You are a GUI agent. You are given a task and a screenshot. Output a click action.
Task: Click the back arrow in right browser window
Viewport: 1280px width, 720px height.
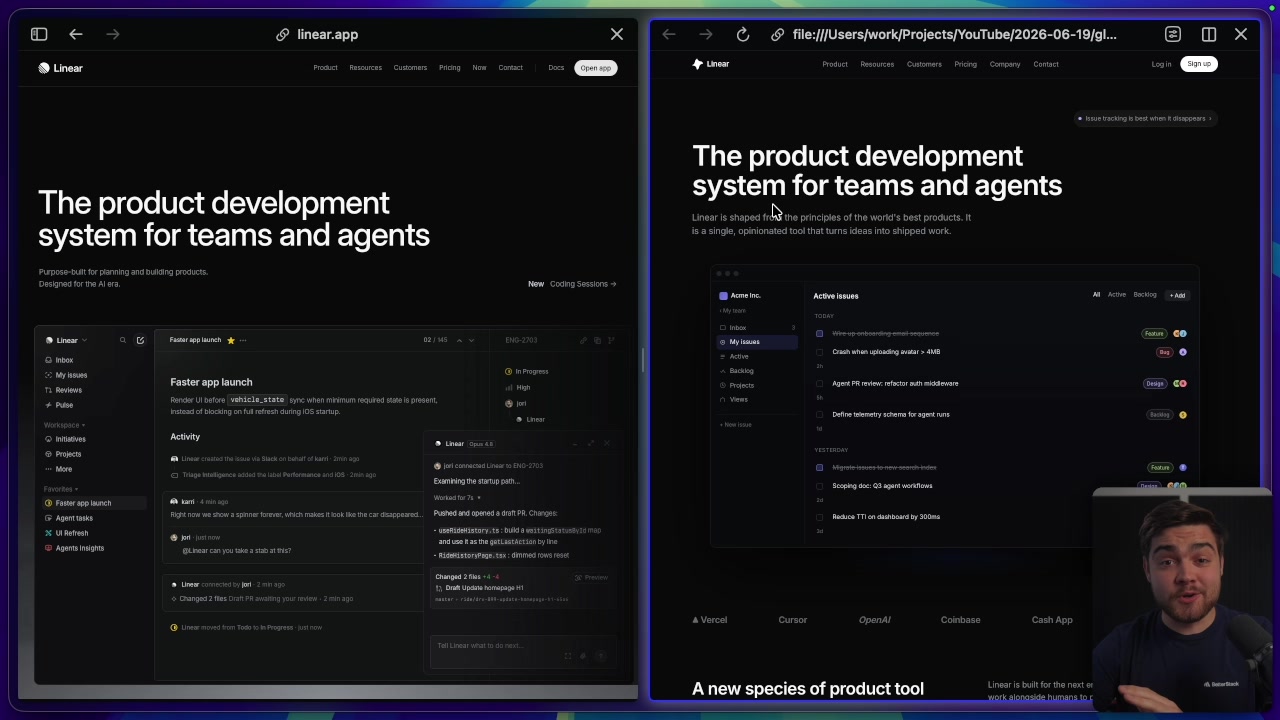point(669,34)
